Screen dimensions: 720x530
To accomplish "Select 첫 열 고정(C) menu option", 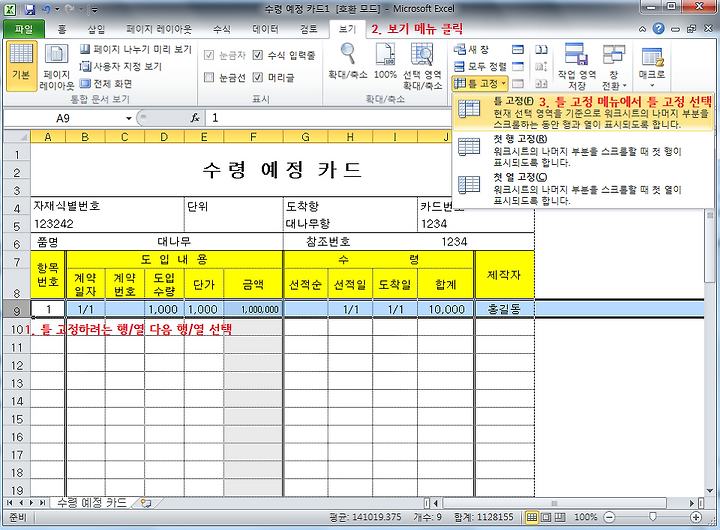I will [x=583, y=188].
